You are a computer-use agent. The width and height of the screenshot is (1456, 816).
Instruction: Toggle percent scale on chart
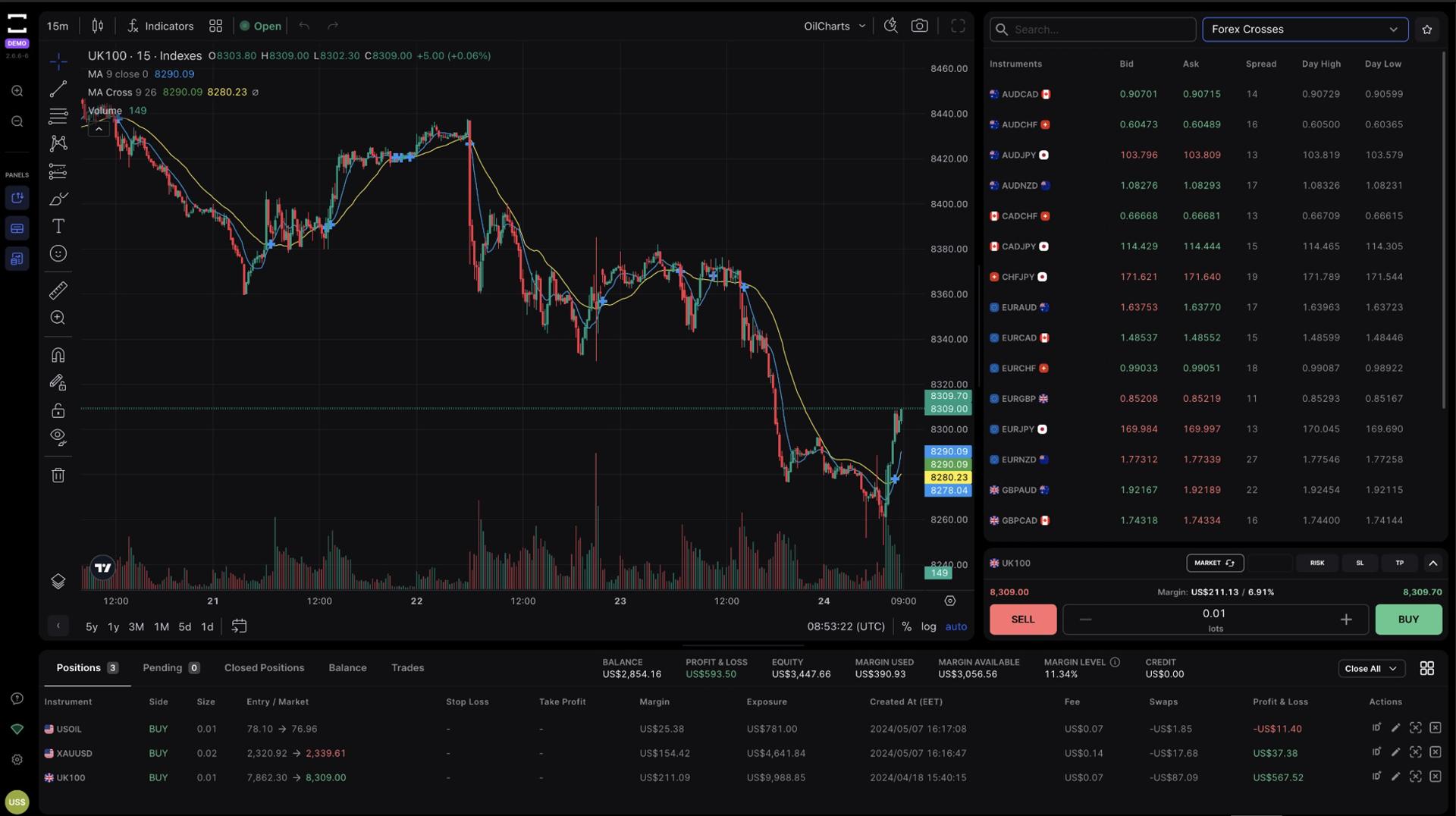pyautogui.click(x=906, y=626)
